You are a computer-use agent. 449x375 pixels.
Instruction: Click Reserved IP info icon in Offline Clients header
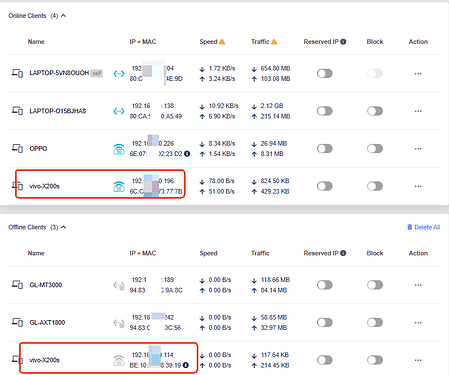click(343, 253)
